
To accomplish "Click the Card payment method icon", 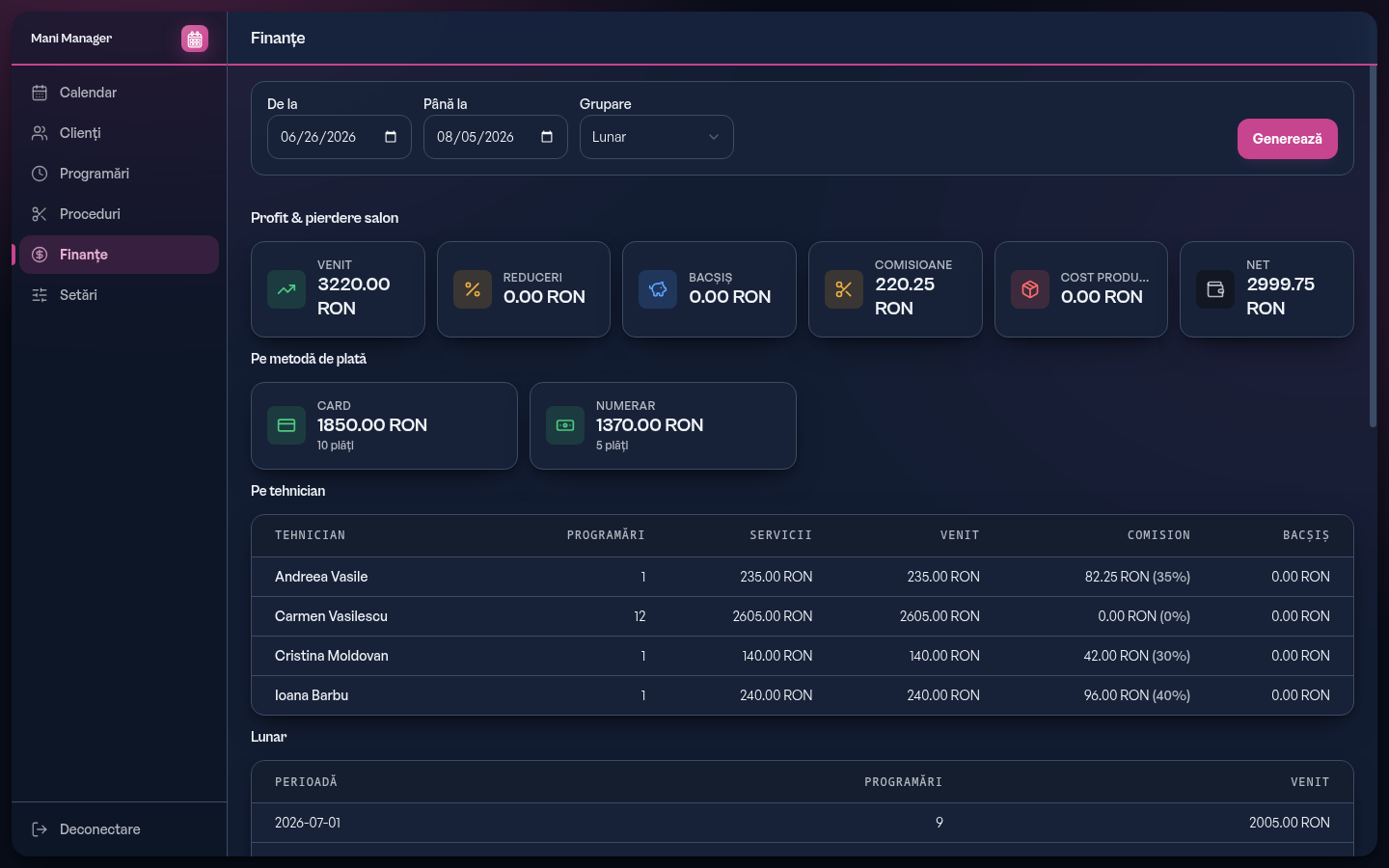I will 286,425.
